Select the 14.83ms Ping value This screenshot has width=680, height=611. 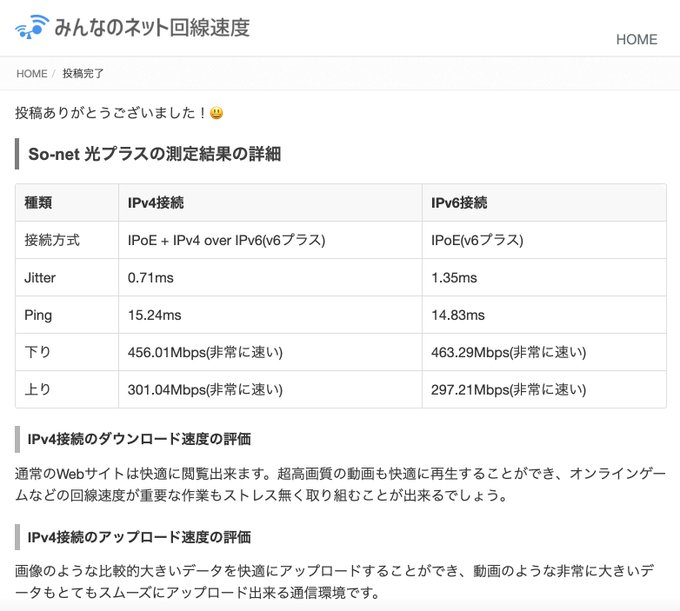click(458, 315)
